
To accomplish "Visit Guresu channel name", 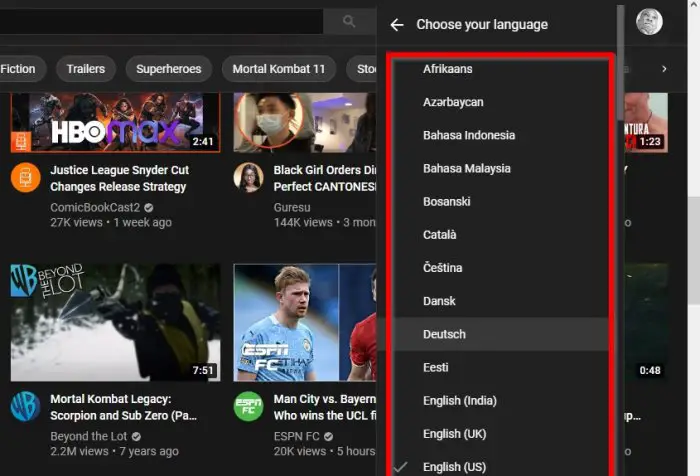I will [292, 207].
